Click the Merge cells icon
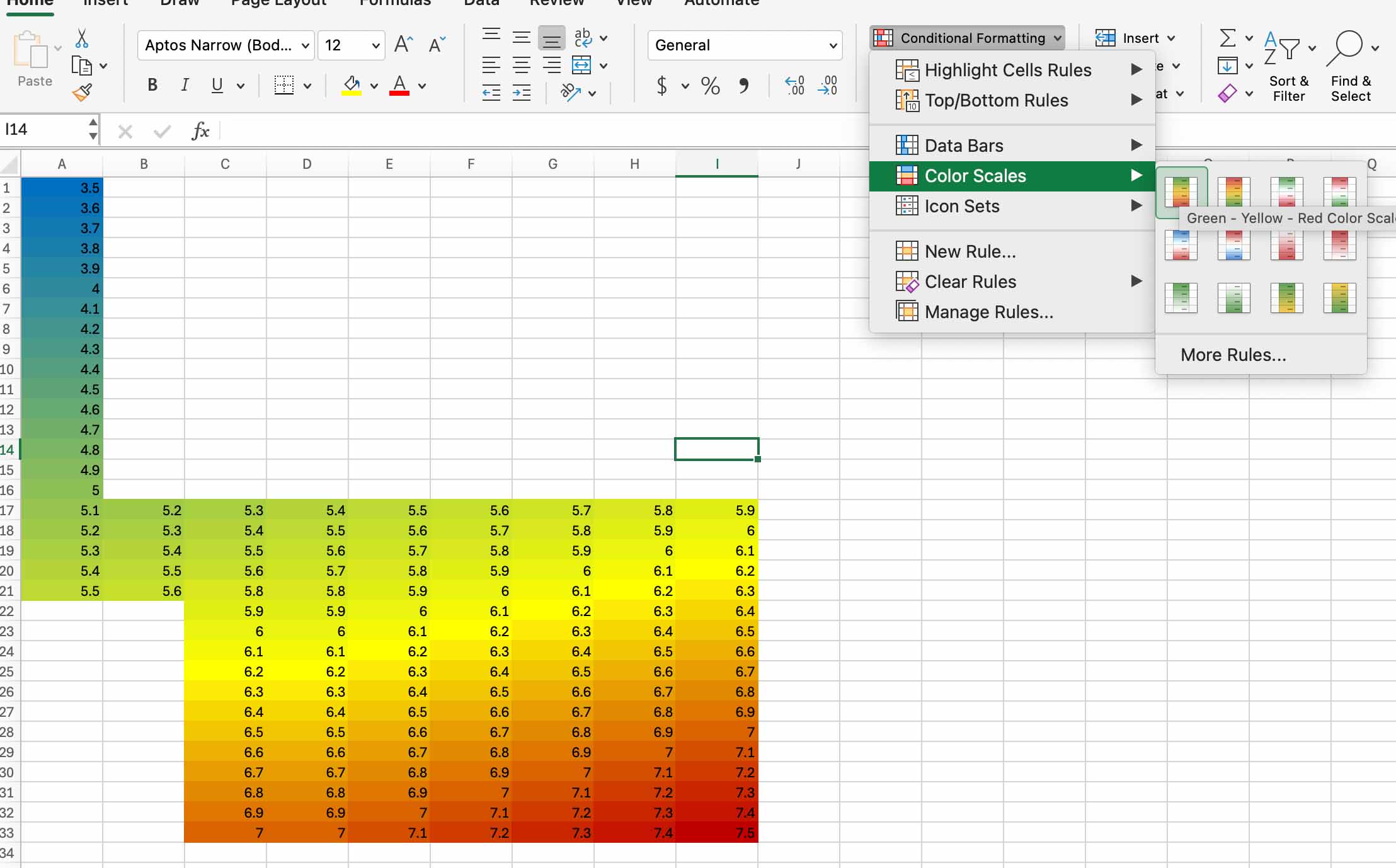Viewport: 1396px width, 868px height. pyautogui.click(x=581, y=66)
